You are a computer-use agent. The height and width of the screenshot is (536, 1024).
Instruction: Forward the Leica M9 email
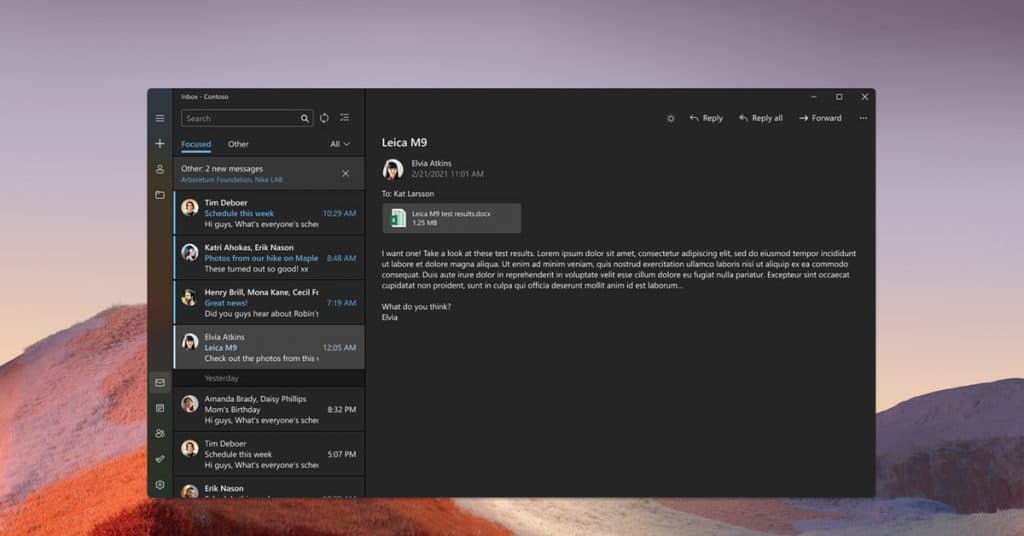coord(820,118)
